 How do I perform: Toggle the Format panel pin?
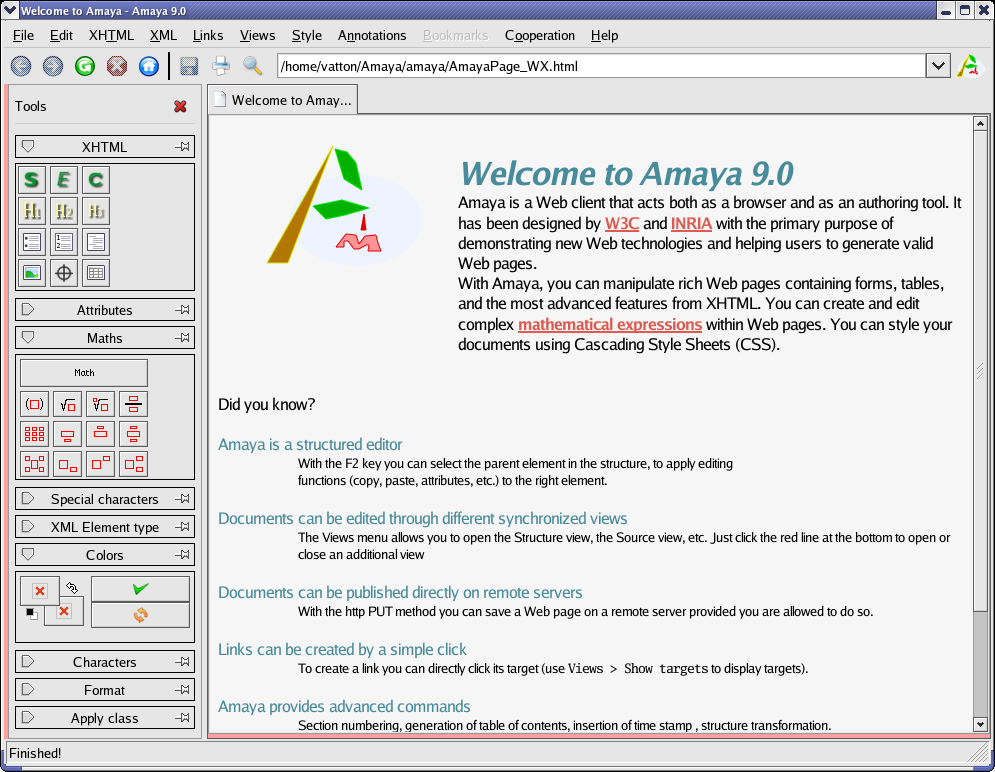pos(182,690)
